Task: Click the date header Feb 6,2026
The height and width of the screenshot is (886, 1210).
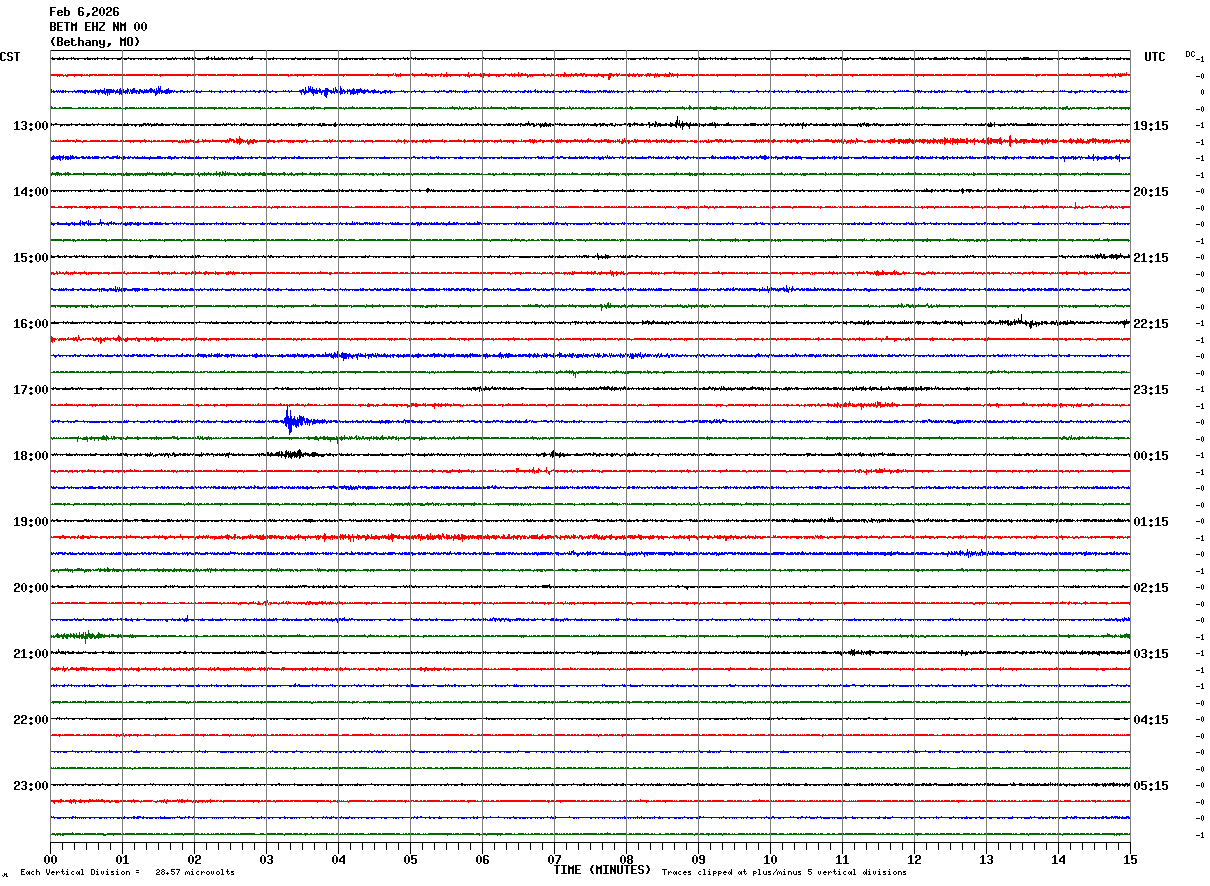Action: 84,12
